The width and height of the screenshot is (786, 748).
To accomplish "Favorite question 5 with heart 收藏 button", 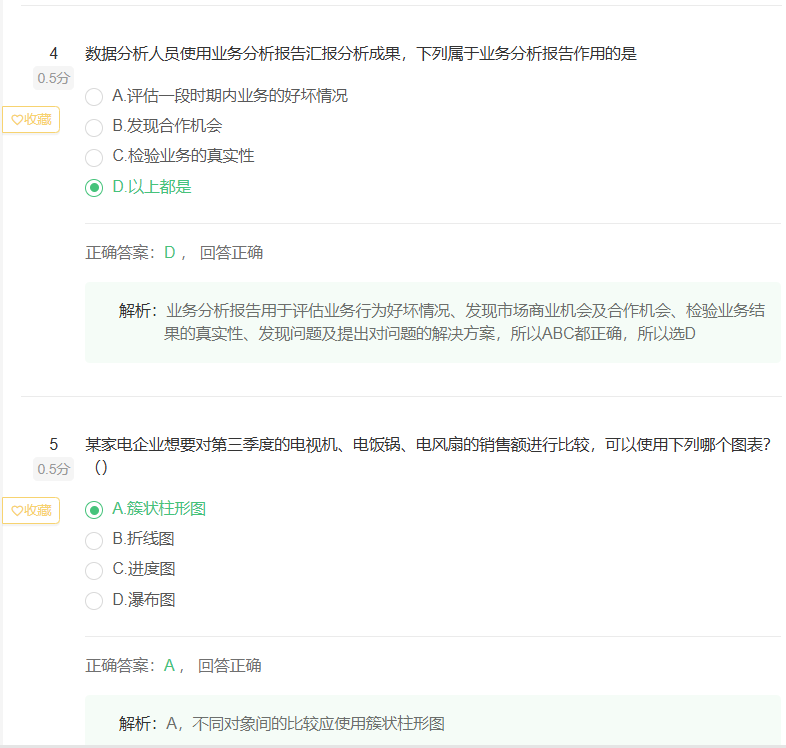I will [31, 511].
